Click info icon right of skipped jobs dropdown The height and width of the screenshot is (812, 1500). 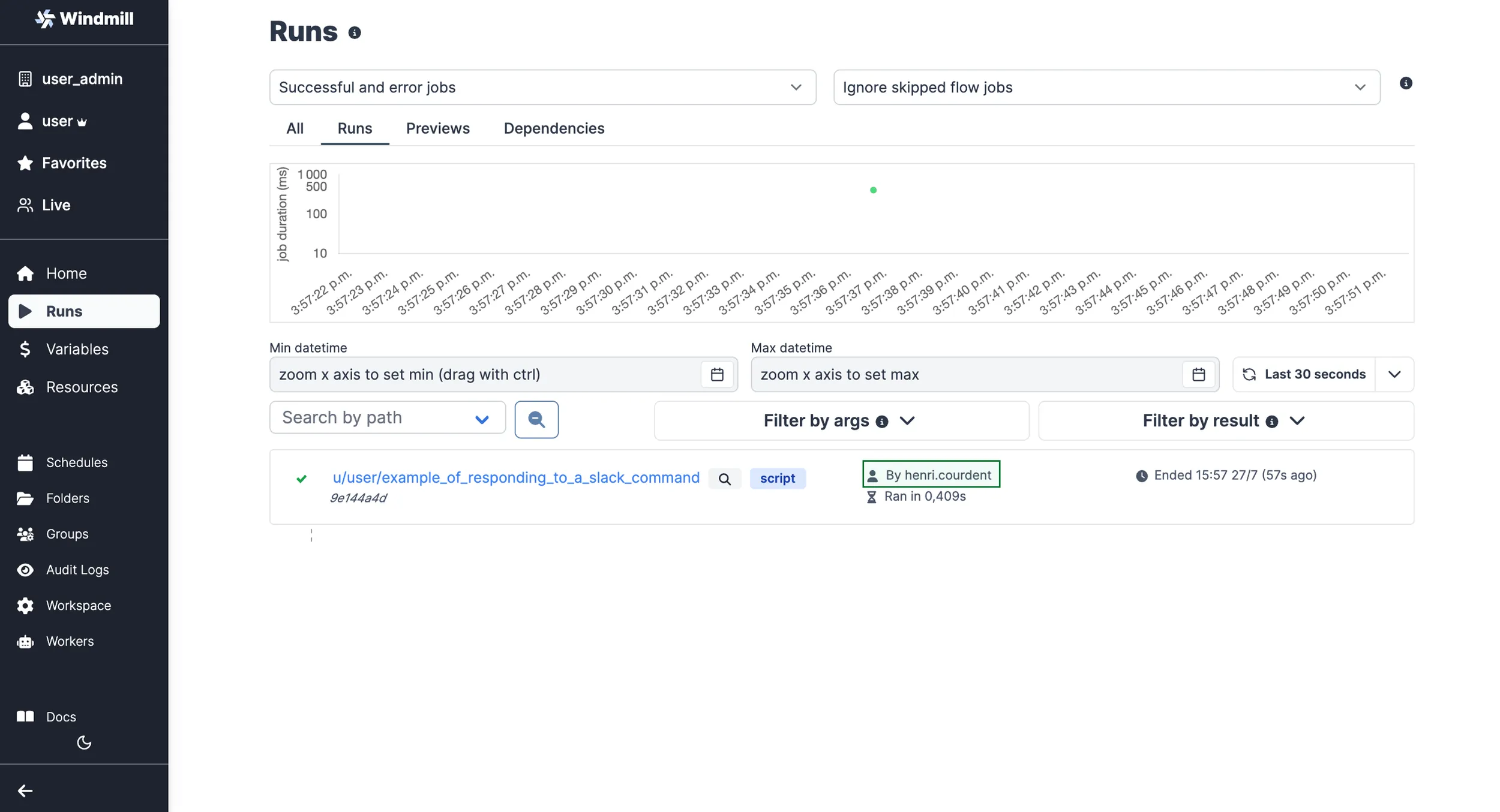pyautogui.click(x=1405, y=83)
